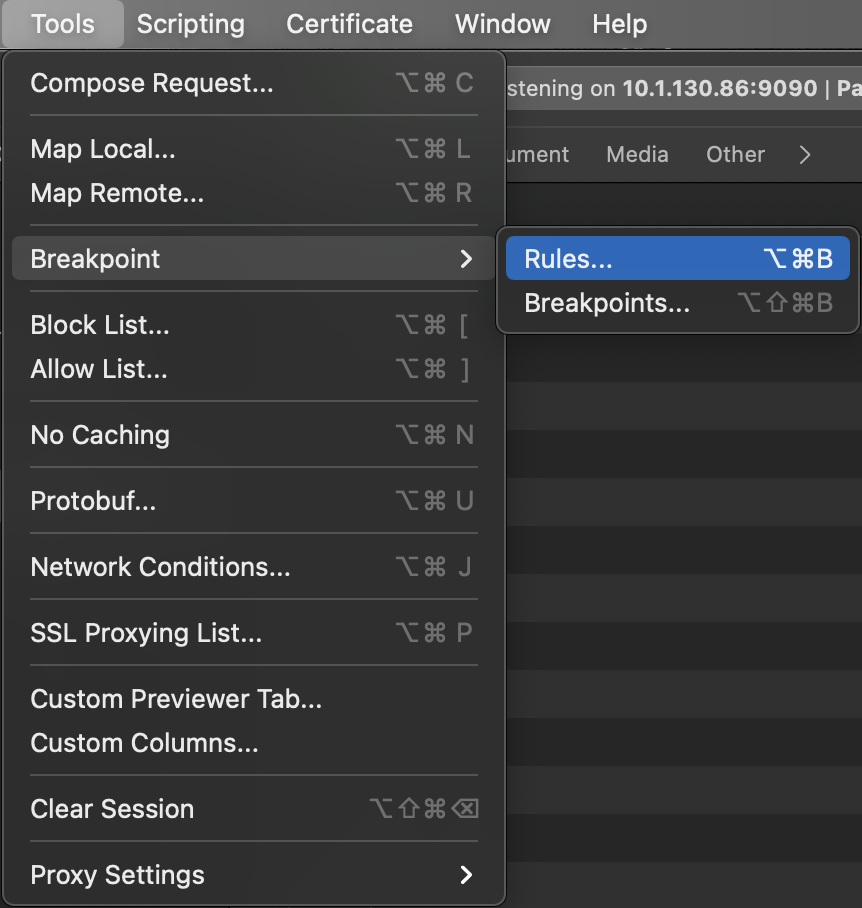The height and width of the screenshot is (908, 862).
Task: Open Compose Request from Tools menu
Action: 152,83
